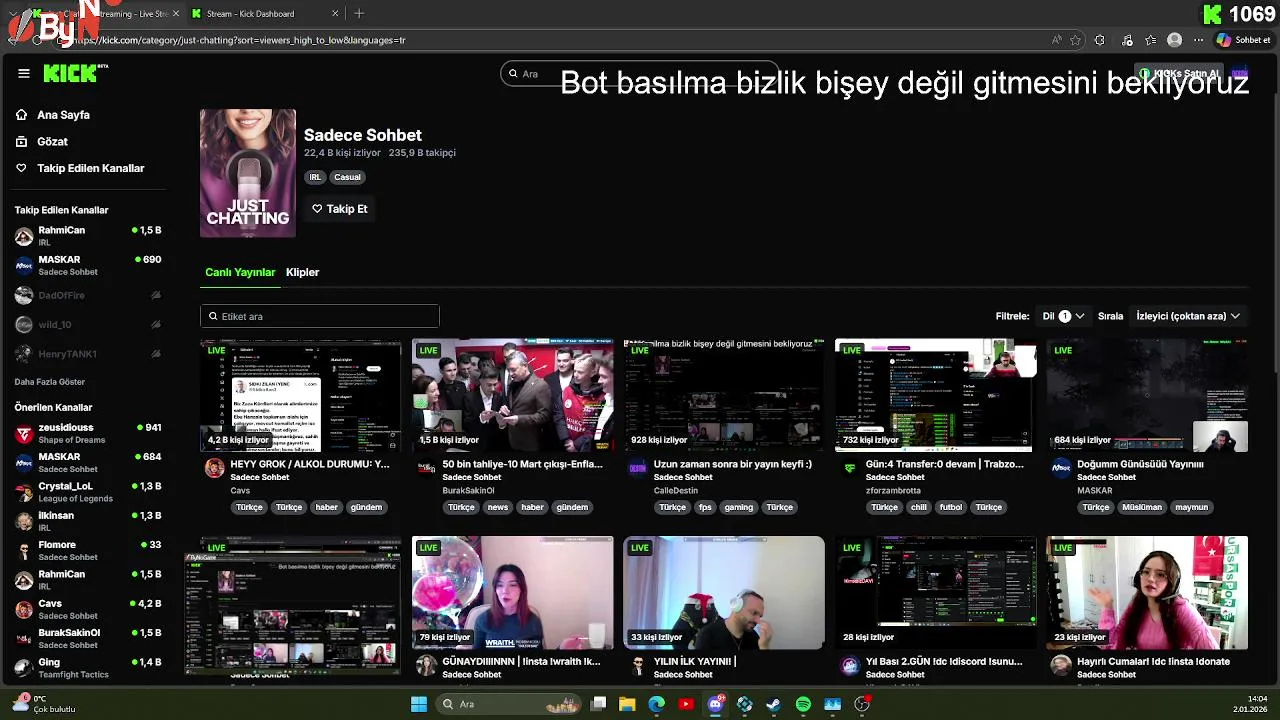Click the Uzun zaman sonra bir yayın keyfi title
The height and width of the screenshot is (720, 1280).
[732, 464]
